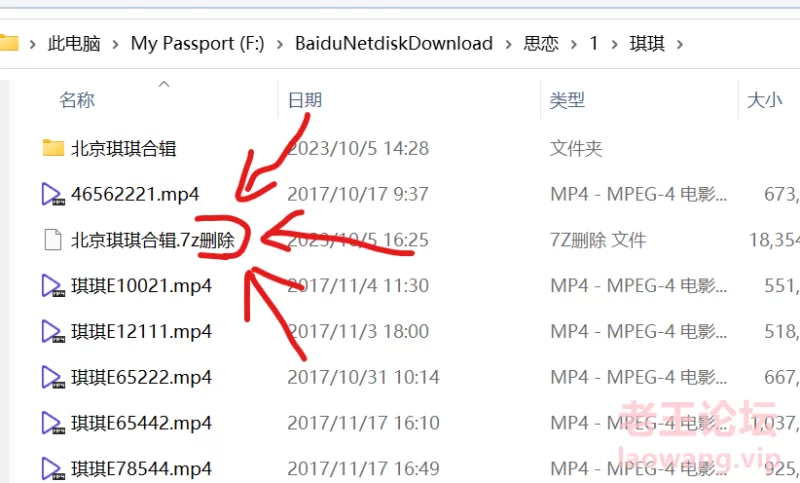Select the 46562221.mp4 video file icon
The width and height of the screenshot is (800, 483).
[53, 194]
